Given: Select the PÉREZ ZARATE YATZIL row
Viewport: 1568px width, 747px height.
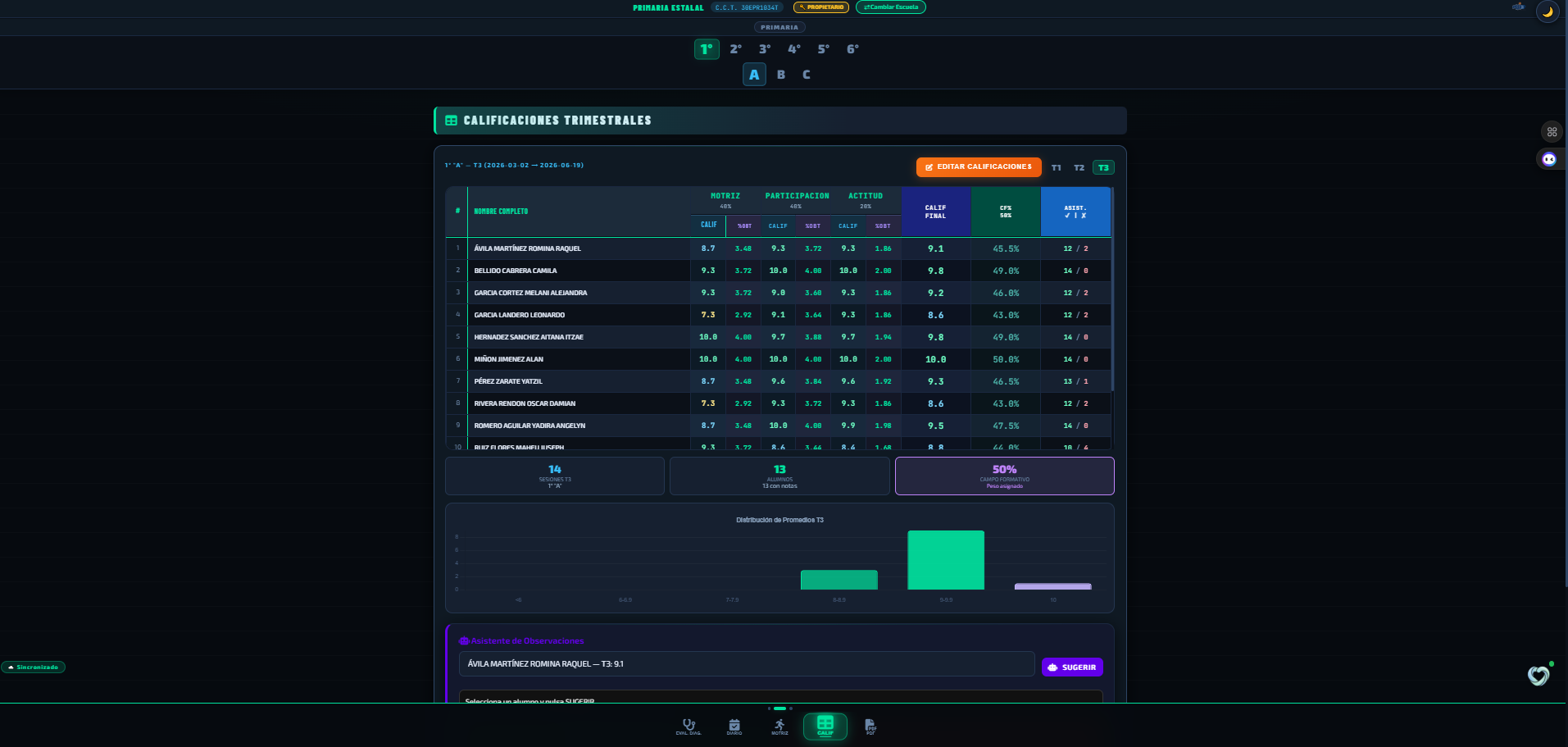Looking at the screenshot, I should point(779,381).
